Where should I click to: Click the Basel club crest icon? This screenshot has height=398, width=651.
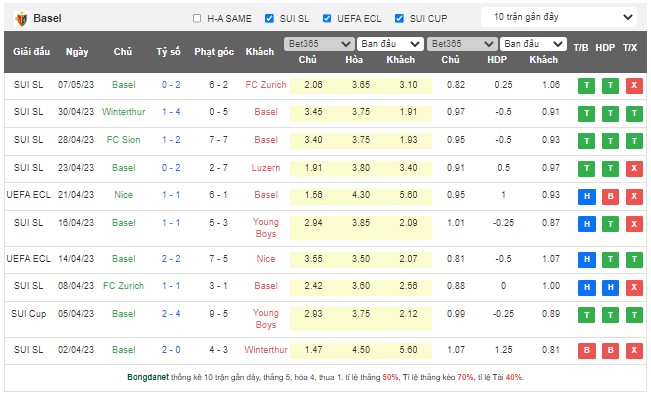coord(21,19)
